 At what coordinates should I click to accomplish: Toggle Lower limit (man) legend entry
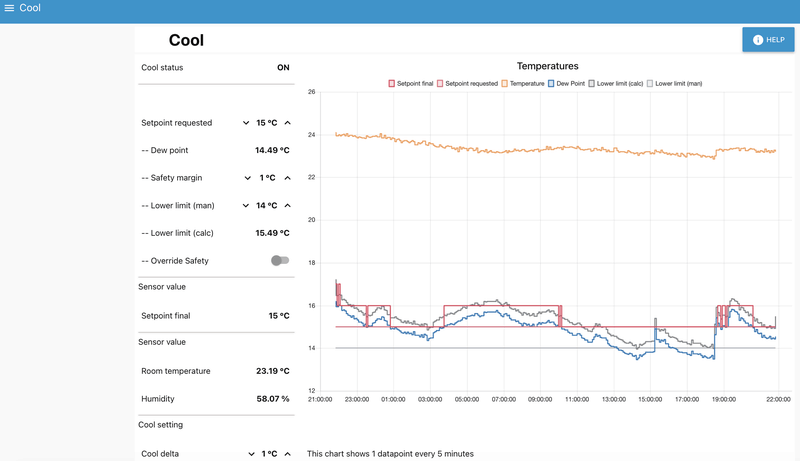click(674, 84)
